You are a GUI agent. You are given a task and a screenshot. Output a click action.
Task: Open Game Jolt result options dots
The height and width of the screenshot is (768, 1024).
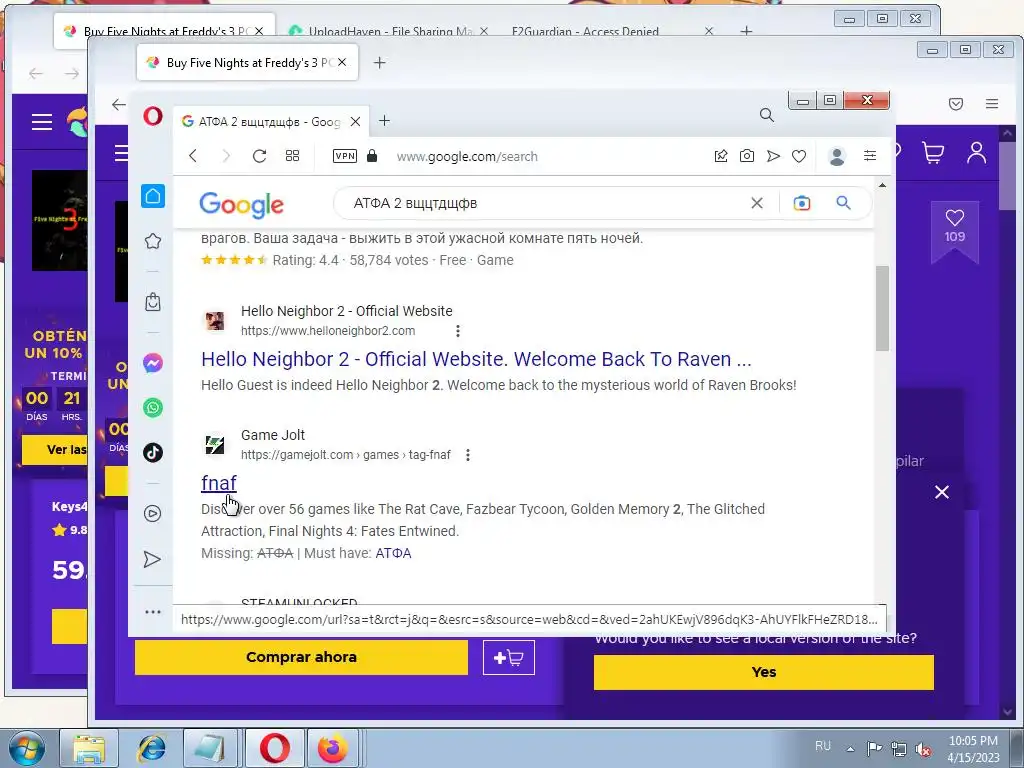point(468,455)
